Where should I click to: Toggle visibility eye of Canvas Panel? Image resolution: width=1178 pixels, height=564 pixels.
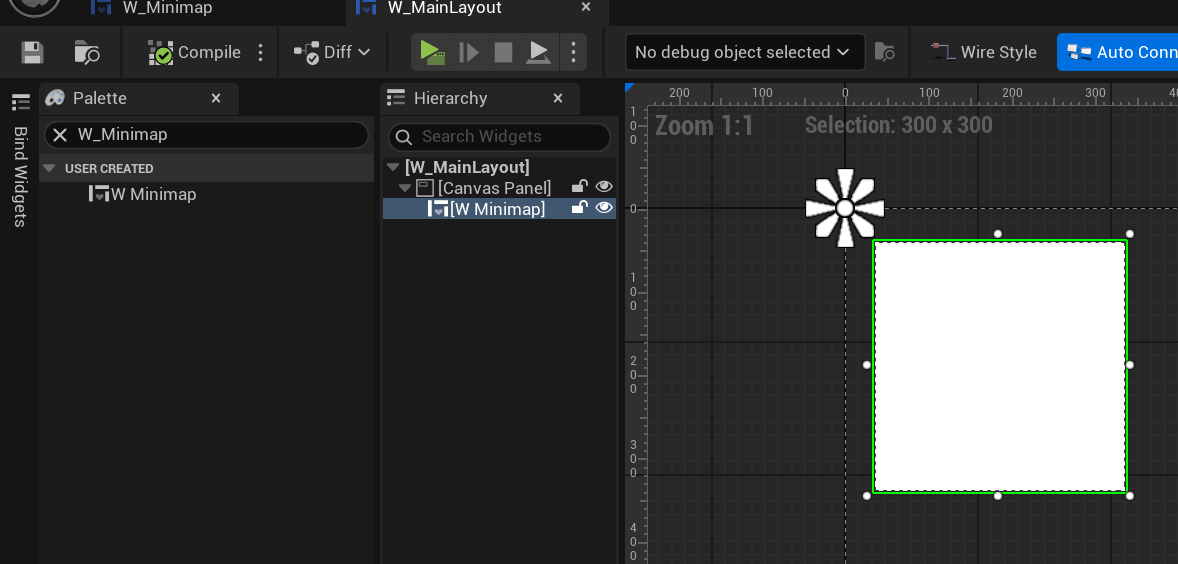click(604, 187)
